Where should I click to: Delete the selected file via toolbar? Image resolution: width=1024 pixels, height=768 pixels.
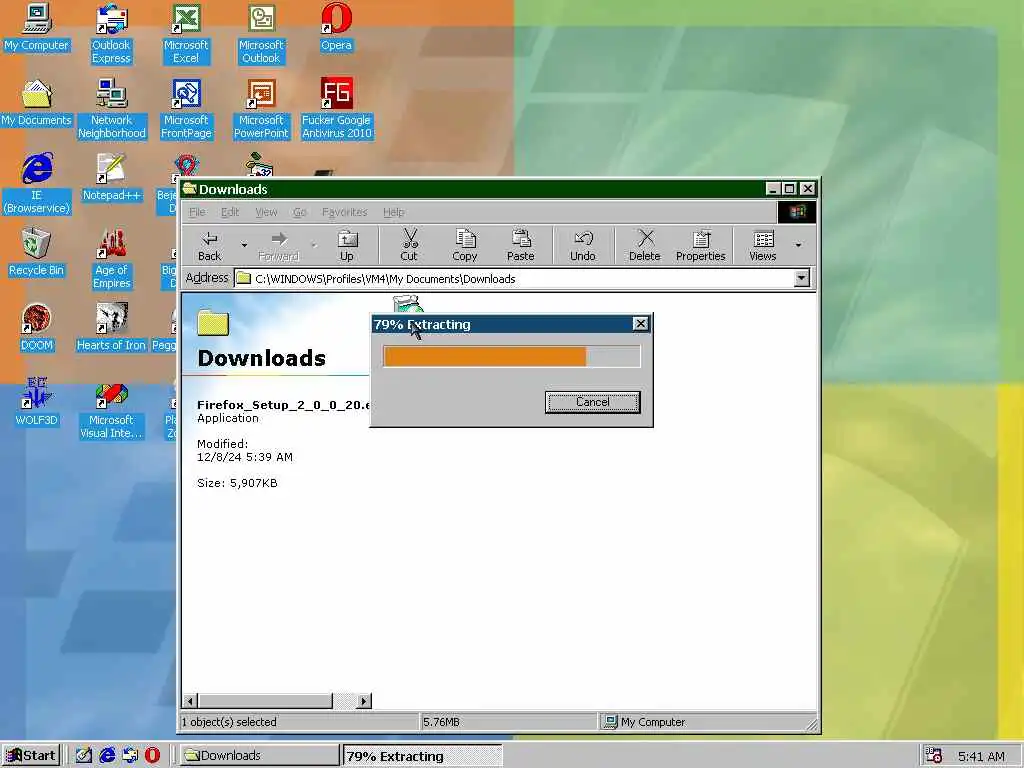[x=645, y=246]
